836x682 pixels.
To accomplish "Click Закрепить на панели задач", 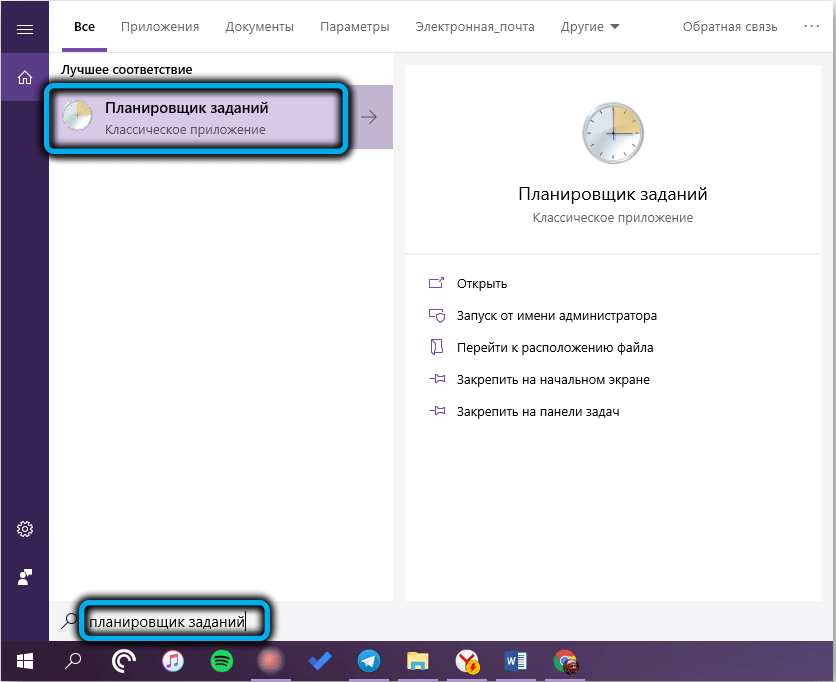I will coord(538,412).
